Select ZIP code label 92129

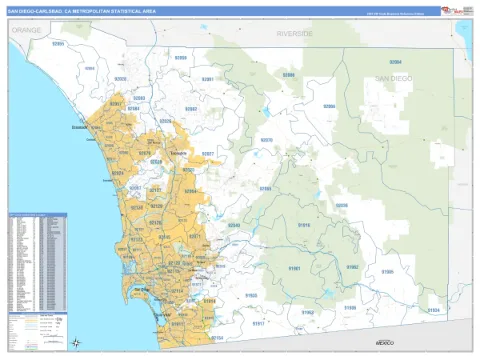tap(156, 206)
